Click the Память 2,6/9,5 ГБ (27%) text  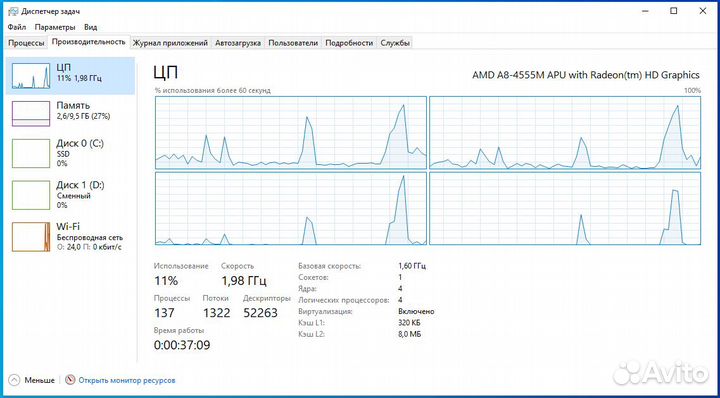(x=83, y=111)
